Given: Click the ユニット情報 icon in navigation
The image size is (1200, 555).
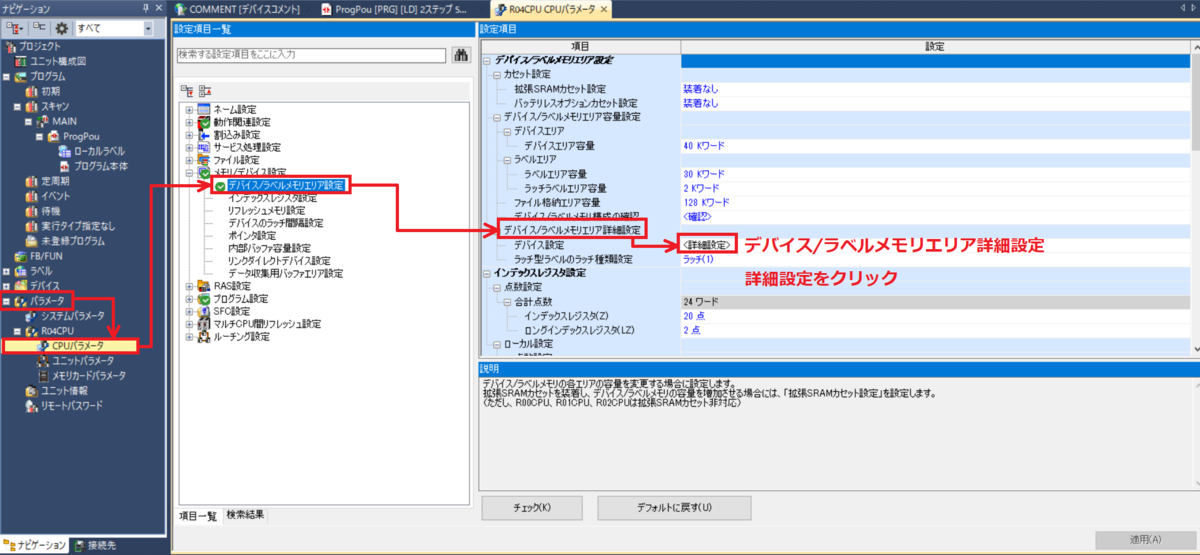Looking at the screenshot, I should pyautogui.click(x=31, y=391).
